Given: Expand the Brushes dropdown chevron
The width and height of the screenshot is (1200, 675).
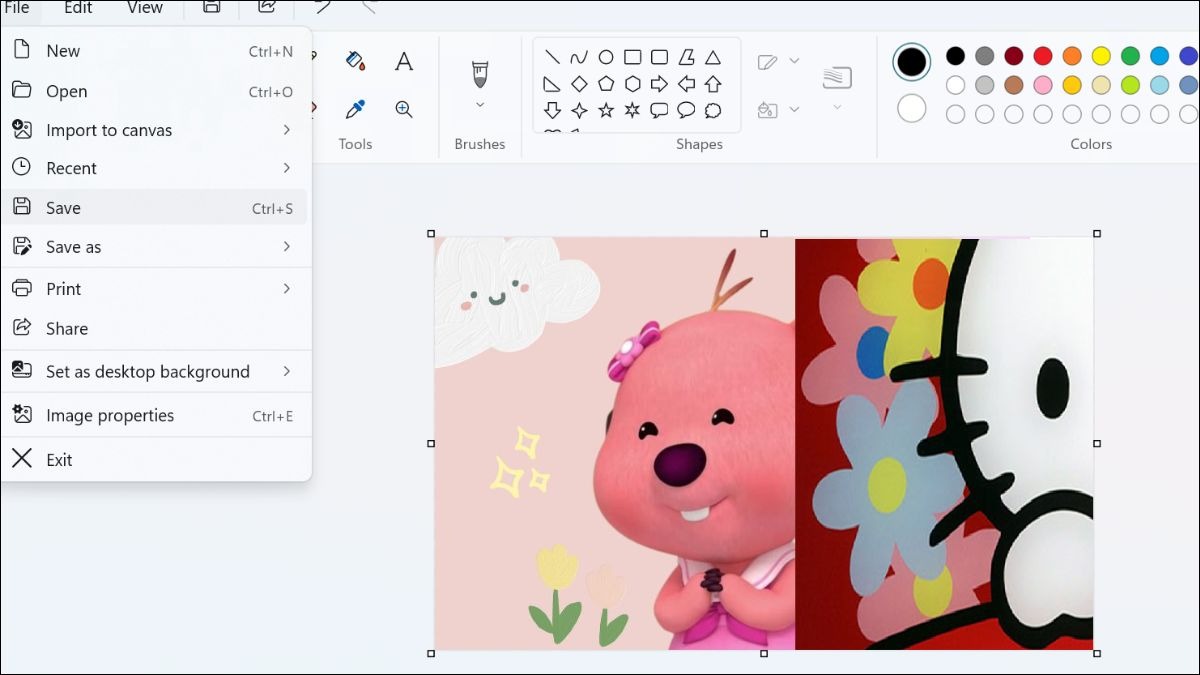Looking at the screenshot, I should (480, 105).
